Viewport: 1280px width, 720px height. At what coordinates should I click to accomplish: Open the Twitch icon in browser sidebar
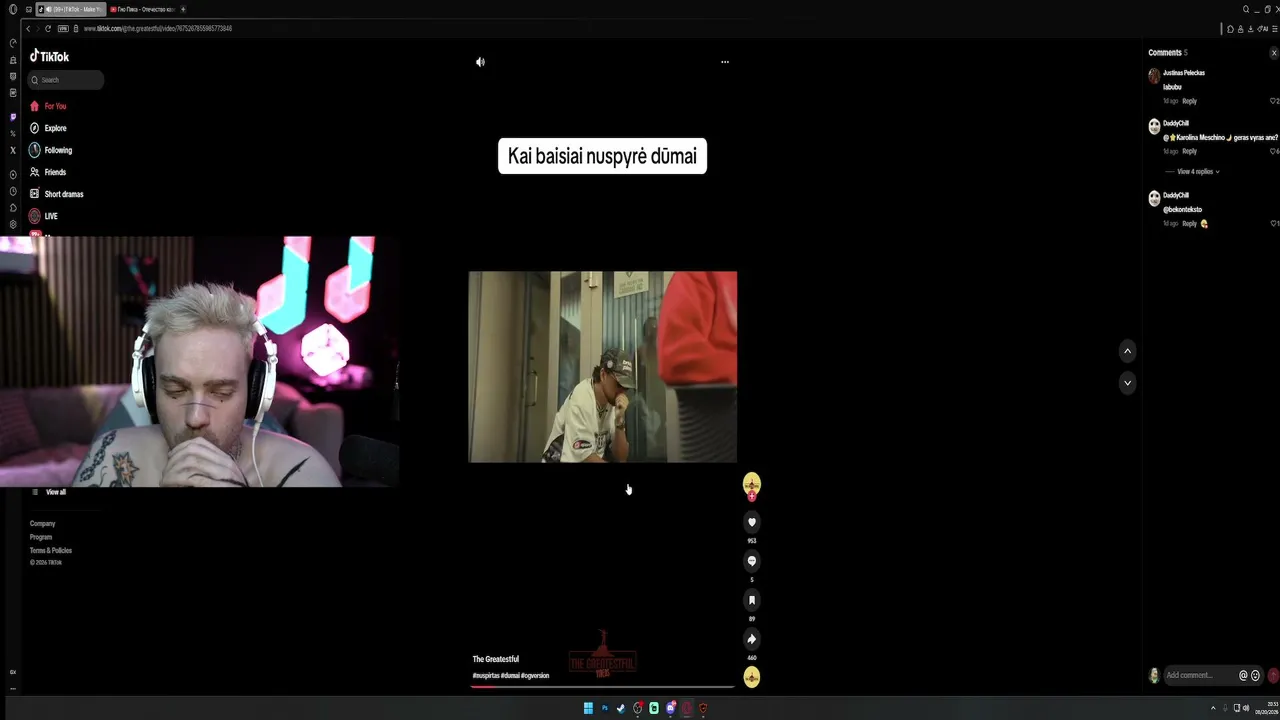click(13, 117)
